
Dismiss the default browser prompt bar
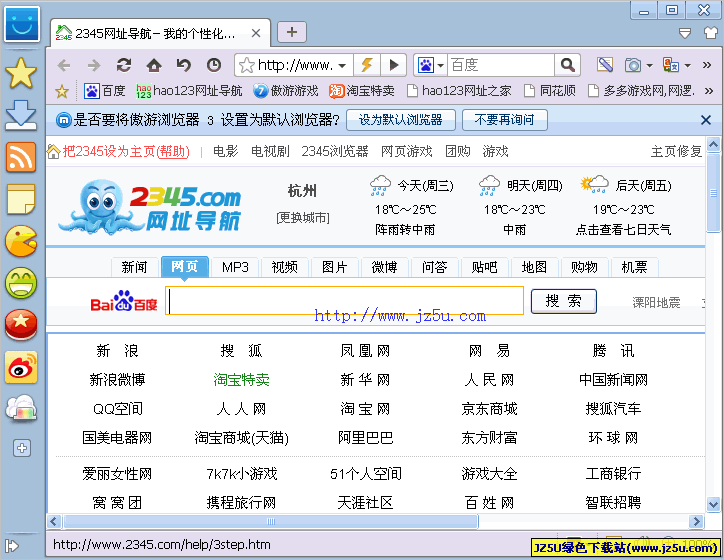pyautogui.click(x=706, y=120)
